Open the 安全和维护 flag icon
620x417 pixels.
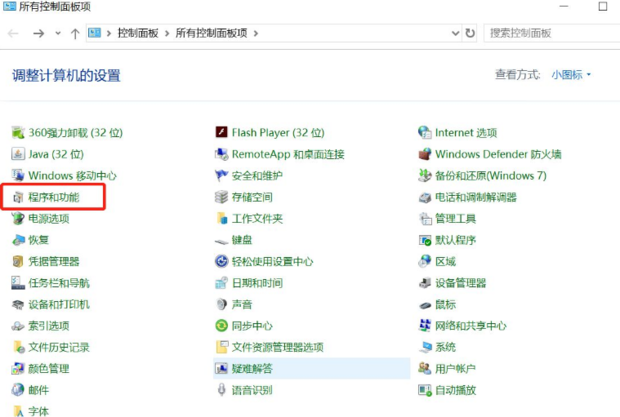(x=221, y=175)
